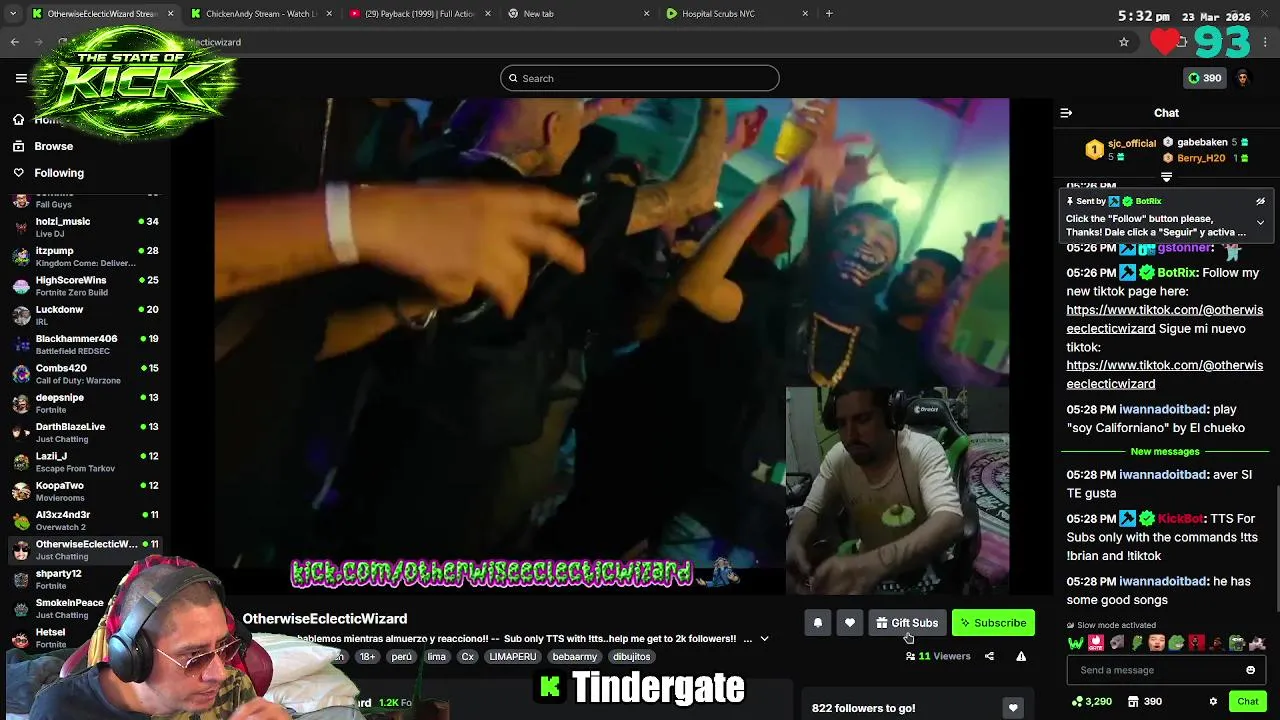Image resolution: width=1280 pixels, height=720 pixels.
Task: Toggle notification bell for the channel
Action: tap(817, 623)
